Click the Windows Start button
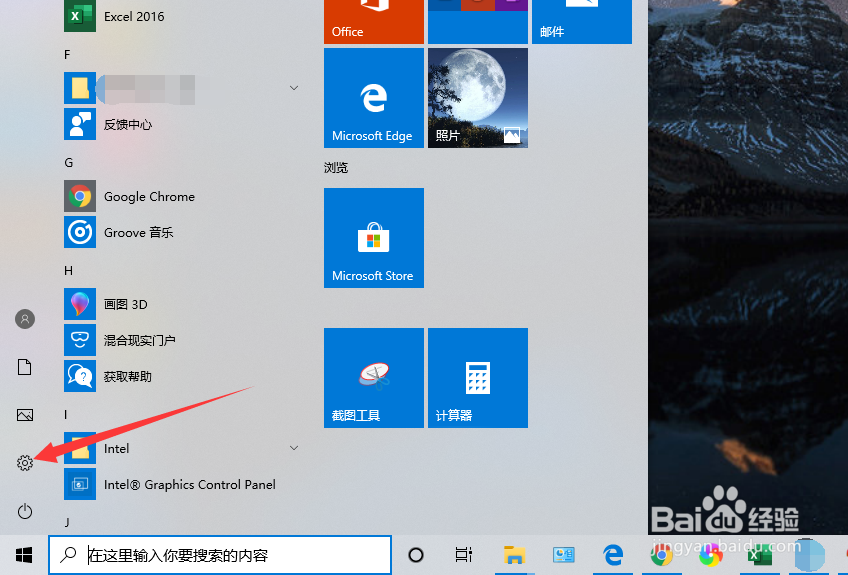848x575 pixels. tap(24, 555)
